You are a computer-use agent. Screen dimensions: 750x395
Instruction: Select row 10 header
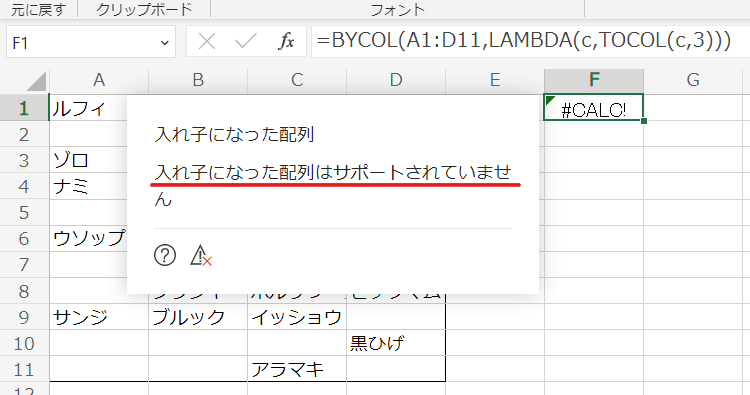(x=24, y=343)
